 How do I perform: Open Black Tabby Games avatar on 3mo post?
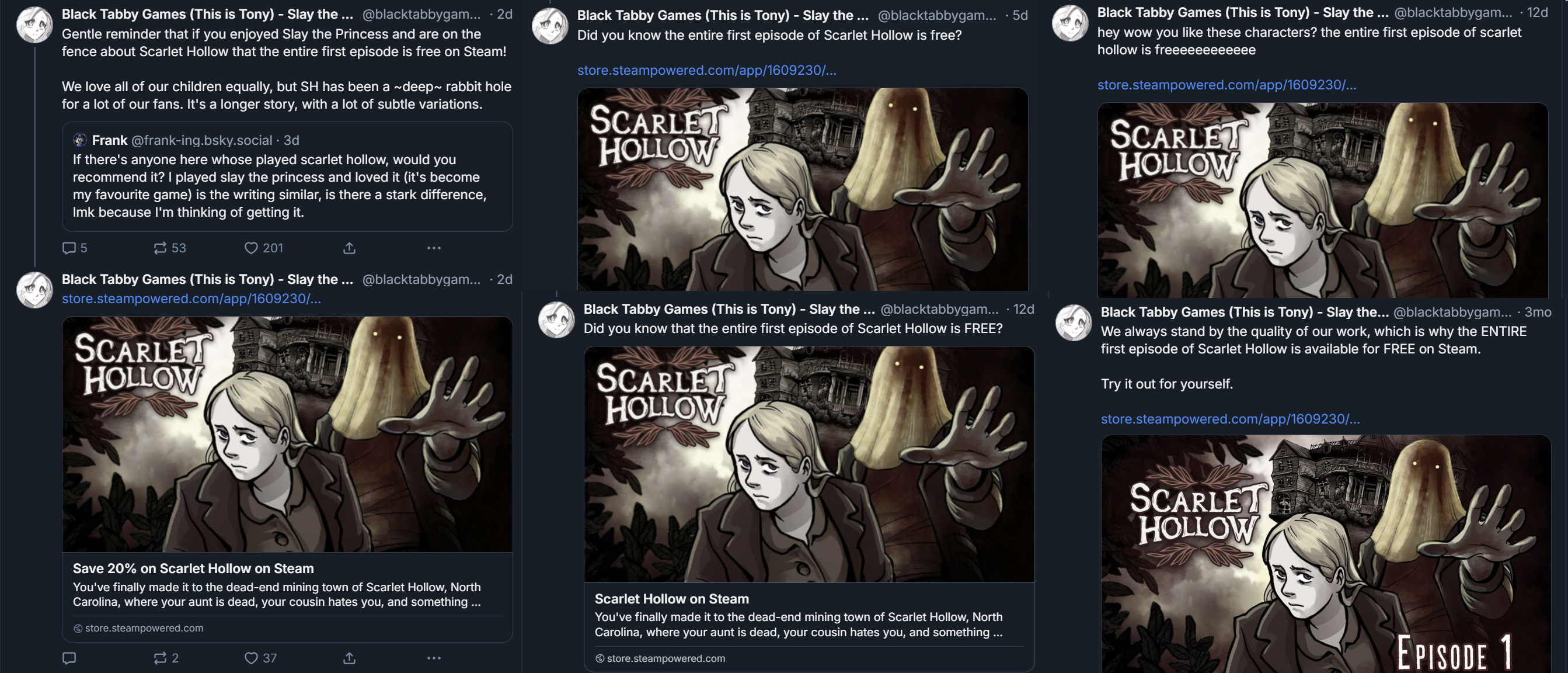pos(1073,323)
